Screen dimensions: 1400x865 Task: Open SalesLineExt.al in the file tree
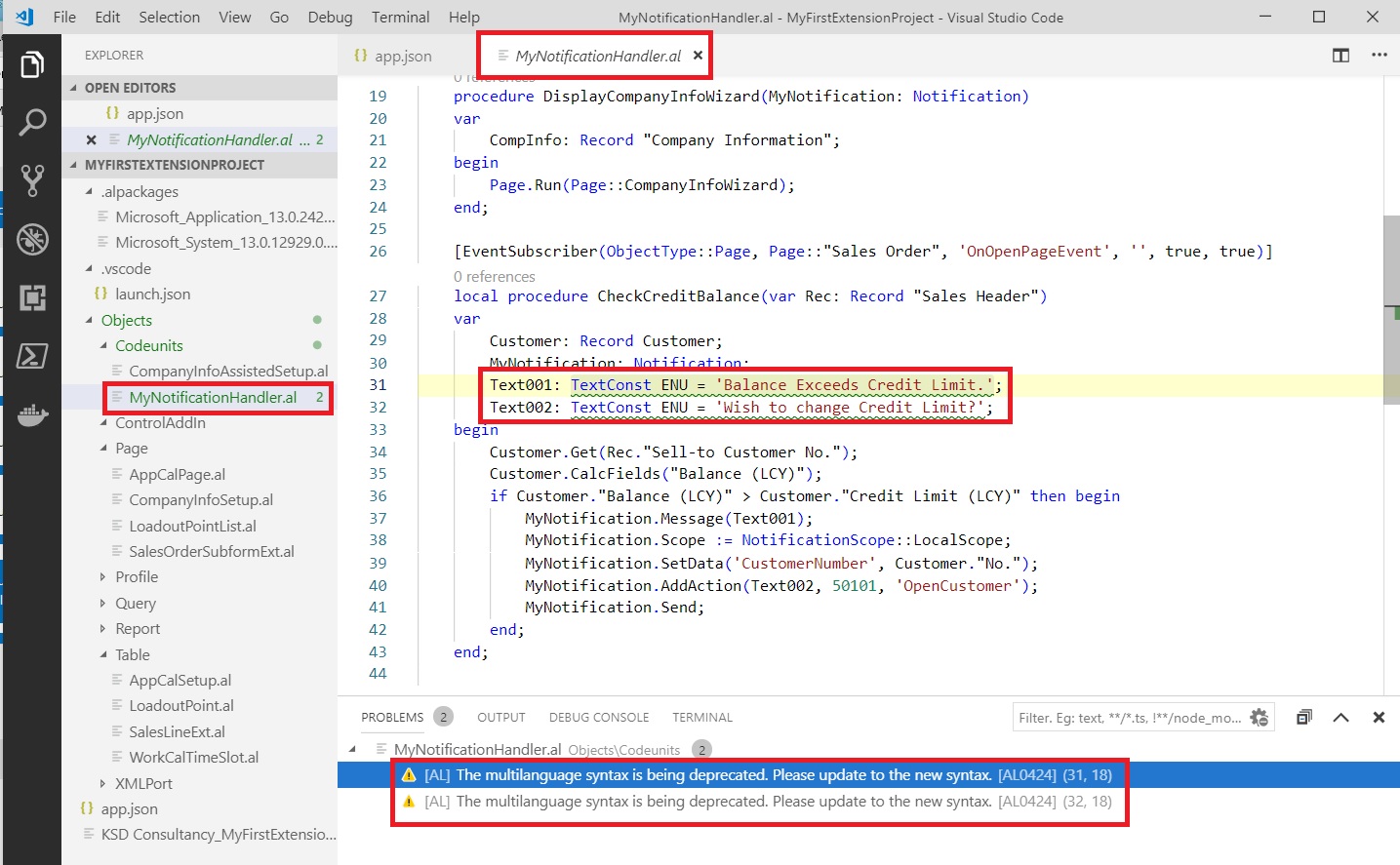177,732
